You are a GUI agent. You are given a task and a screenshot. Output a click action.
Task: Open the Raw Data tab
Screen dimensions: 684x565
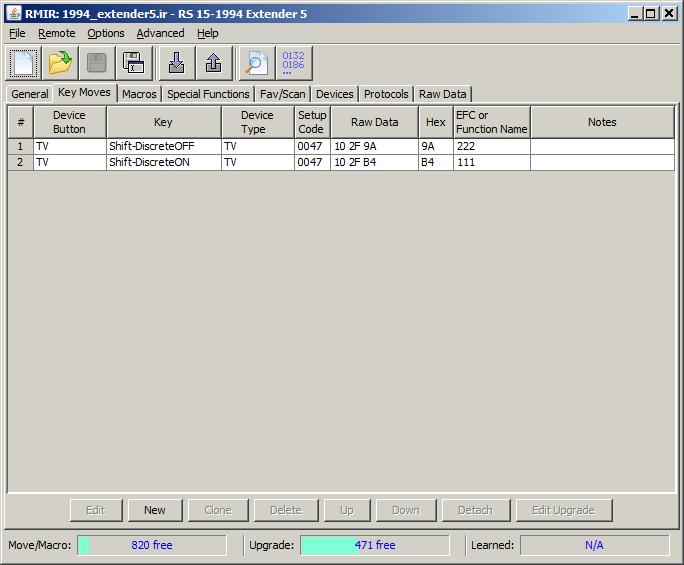pos(442,94)
